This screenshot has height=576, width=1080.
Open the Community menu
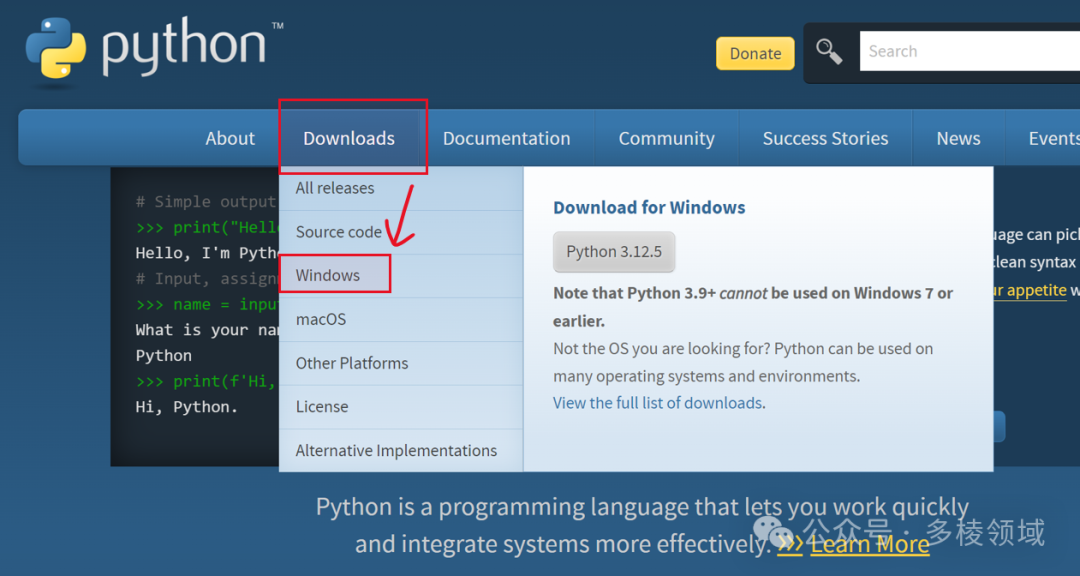coord(666,138)
